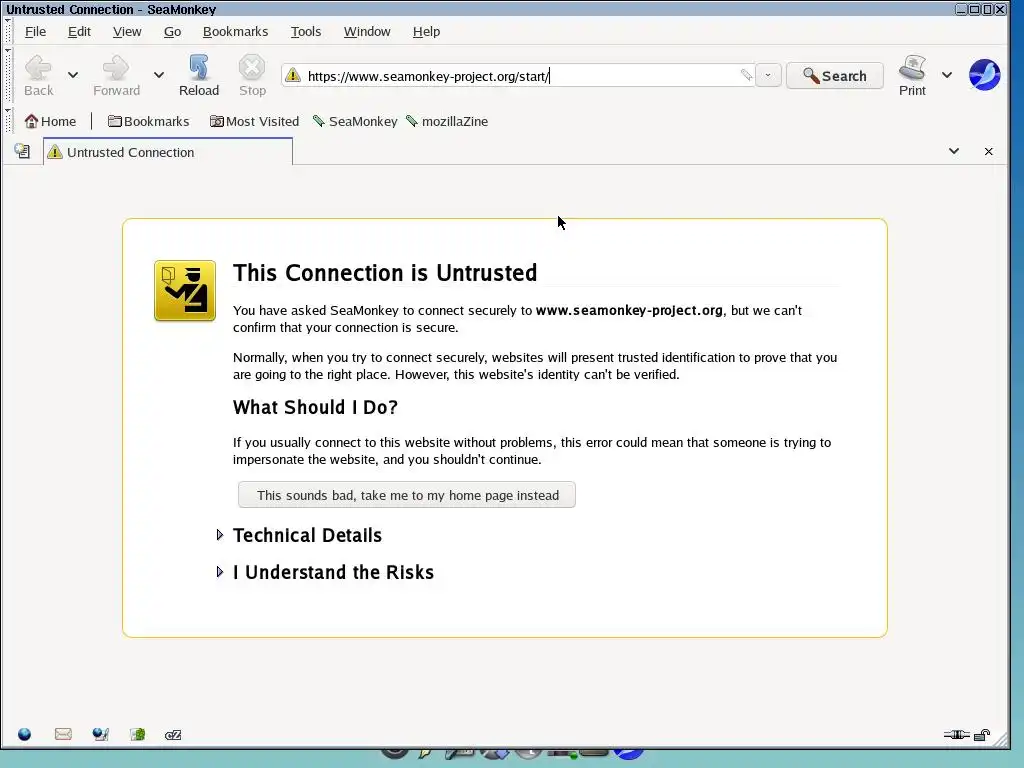Click 'take me to my home page instead'

(x=407, y=495)
